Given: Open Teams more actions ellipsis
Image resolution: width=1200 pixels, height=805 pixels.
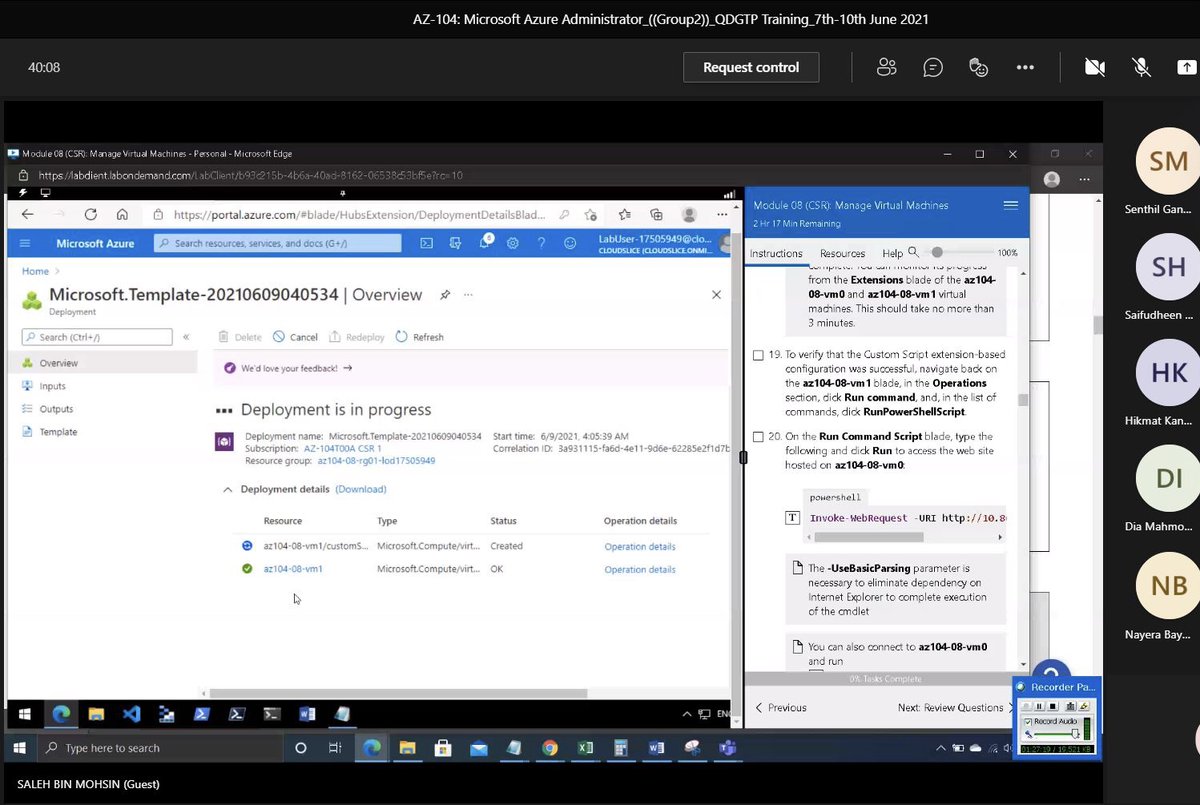Looking at the screenshot, I should click(1025, 67).
